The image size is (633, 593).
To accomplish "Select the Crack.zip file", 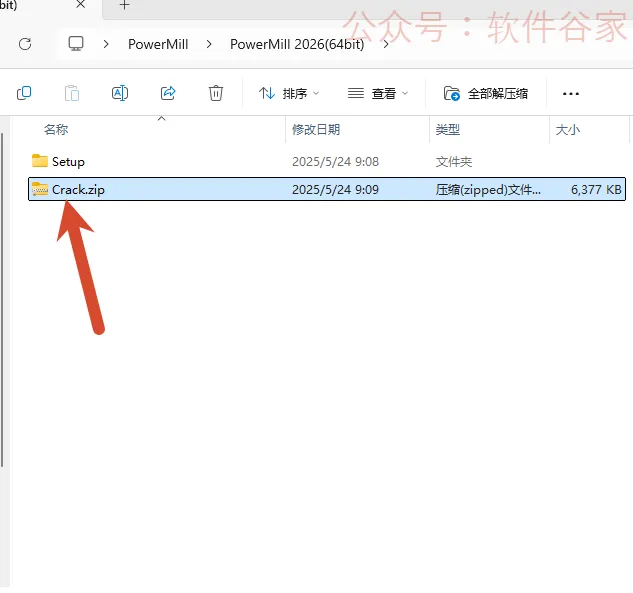I will point(327,189).
